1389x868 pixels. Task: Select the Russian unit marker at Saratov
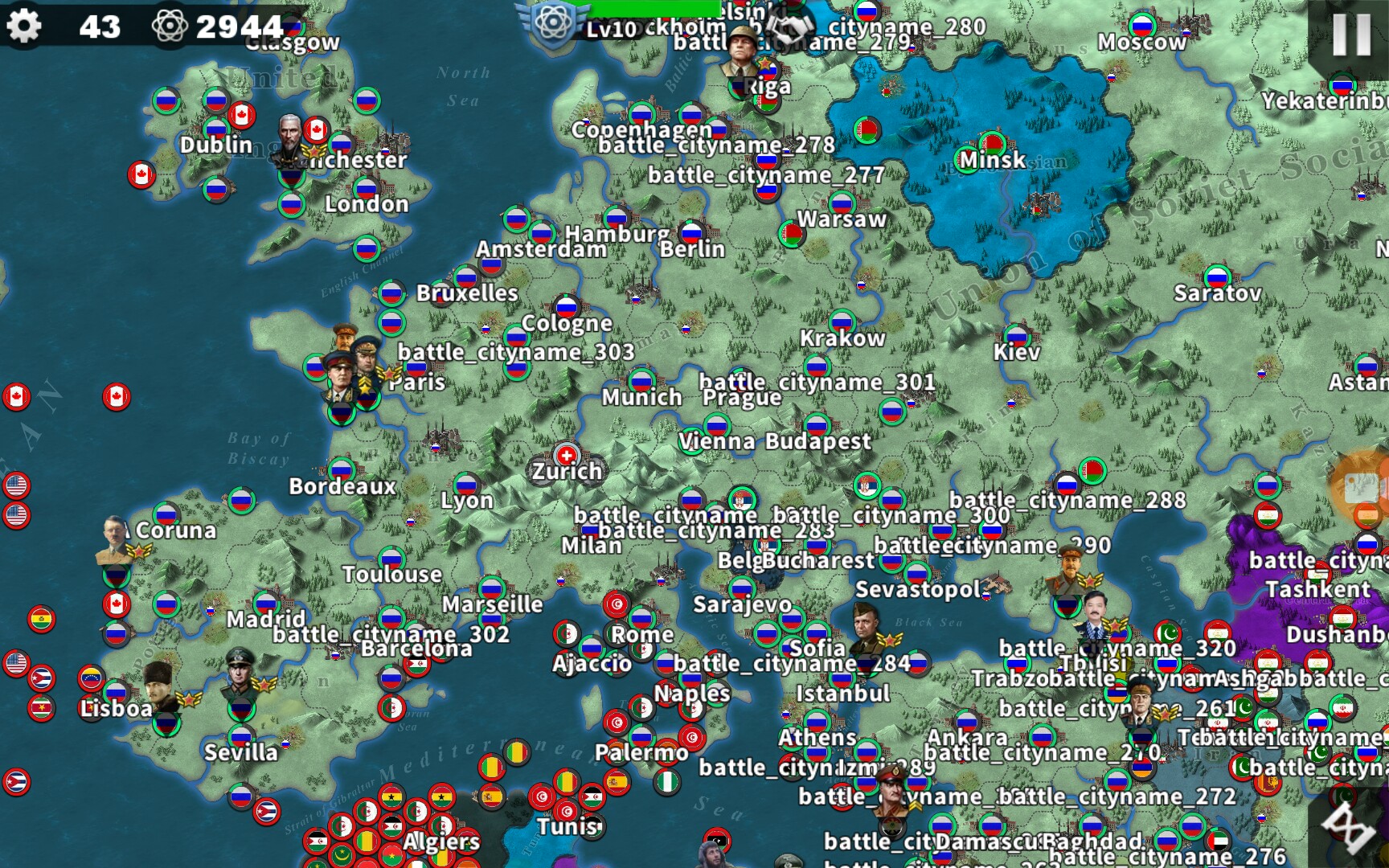click(x=1217, y=278)
